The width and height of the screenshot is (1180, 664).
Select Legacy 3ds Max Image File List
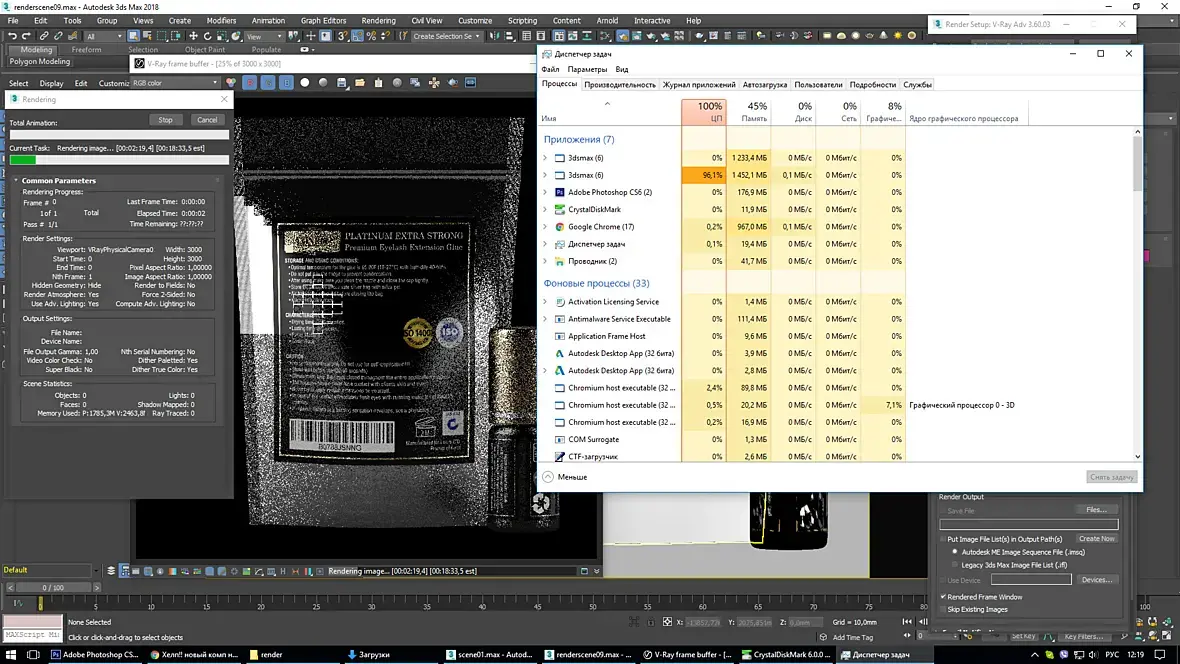[x=954, y=564]
